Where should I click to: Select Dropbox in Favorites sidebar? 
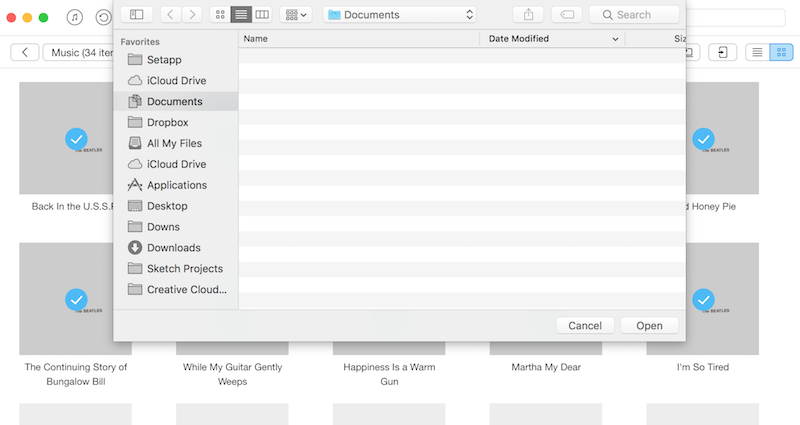coord(176,122)
